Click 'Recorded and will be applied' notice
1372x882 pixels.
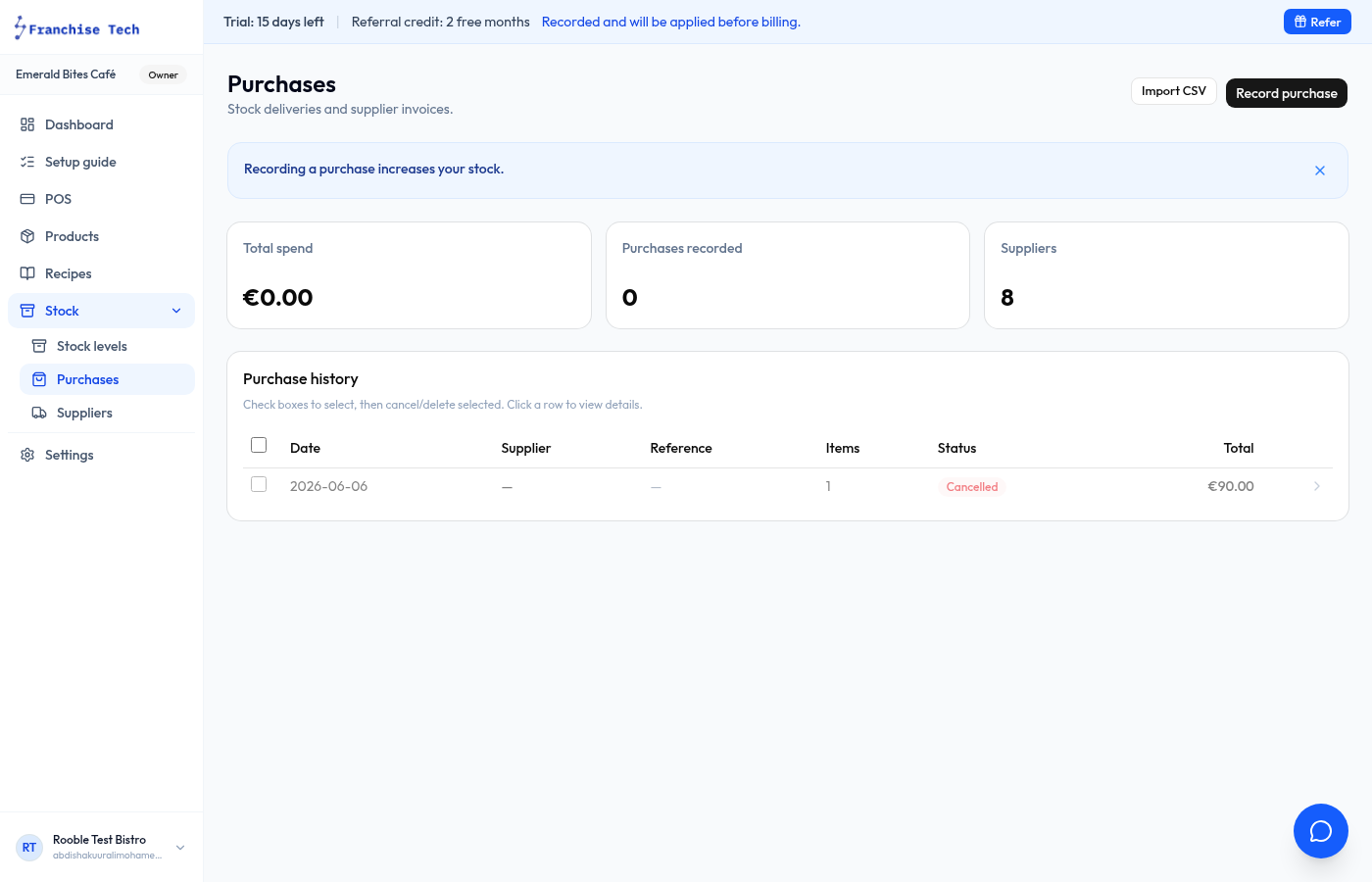pyautogui.click(x=671, y=22)
